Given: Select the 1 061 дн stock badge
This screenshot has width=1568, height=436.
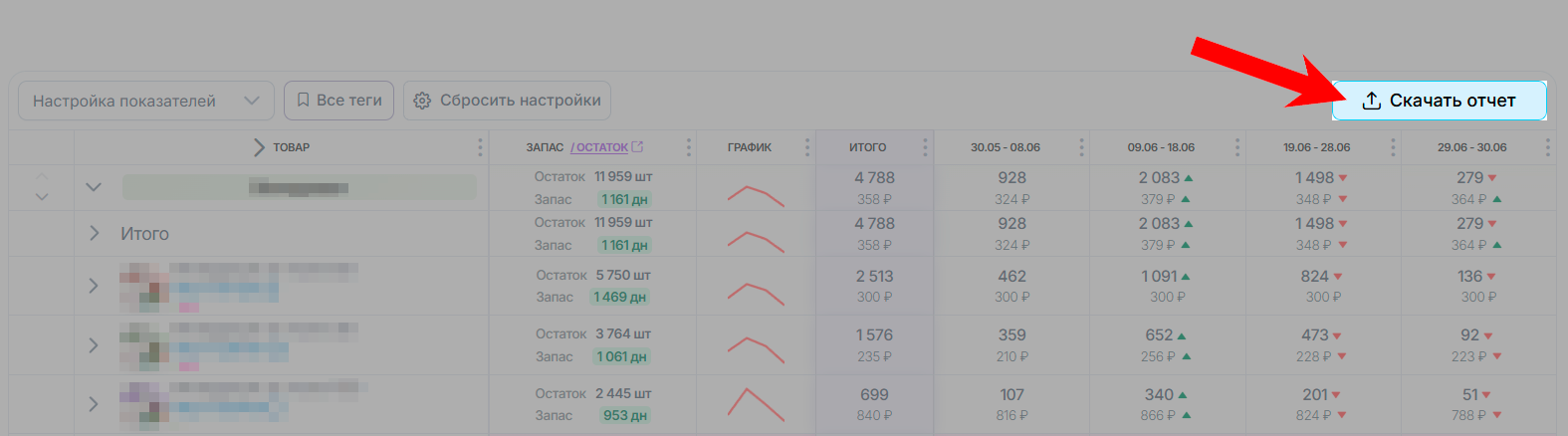Looking at the screenshot, I should [622, 356].
